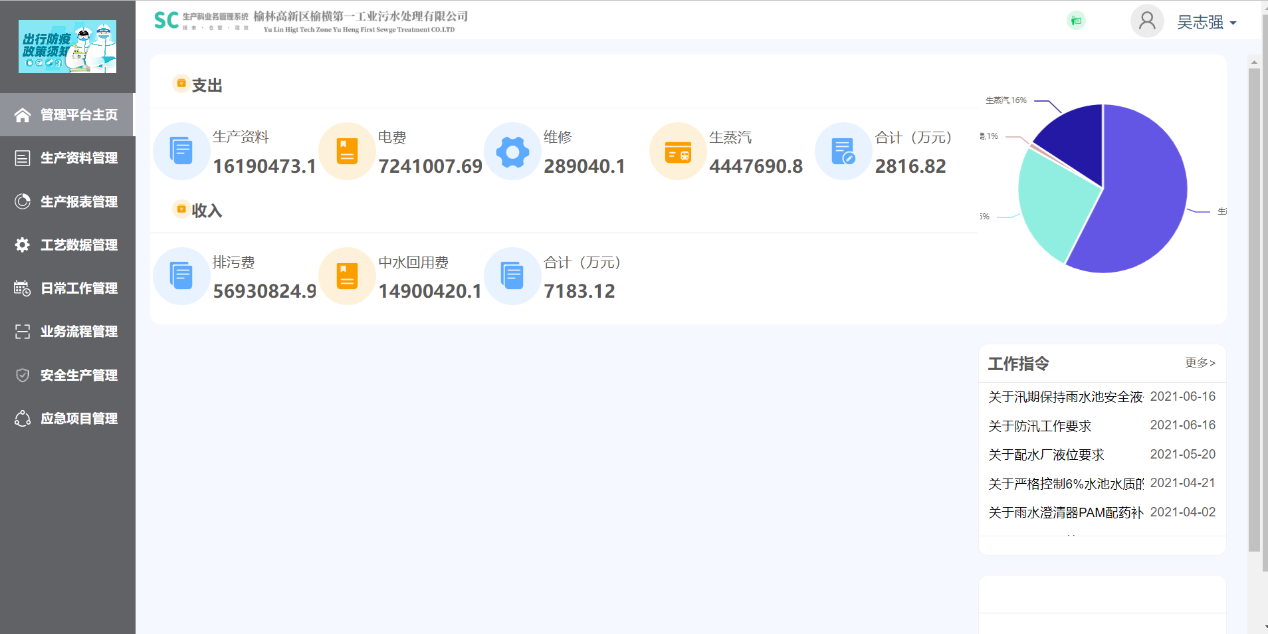
Task: Click the expense 合计 edit-document icon
Action: 843,151
